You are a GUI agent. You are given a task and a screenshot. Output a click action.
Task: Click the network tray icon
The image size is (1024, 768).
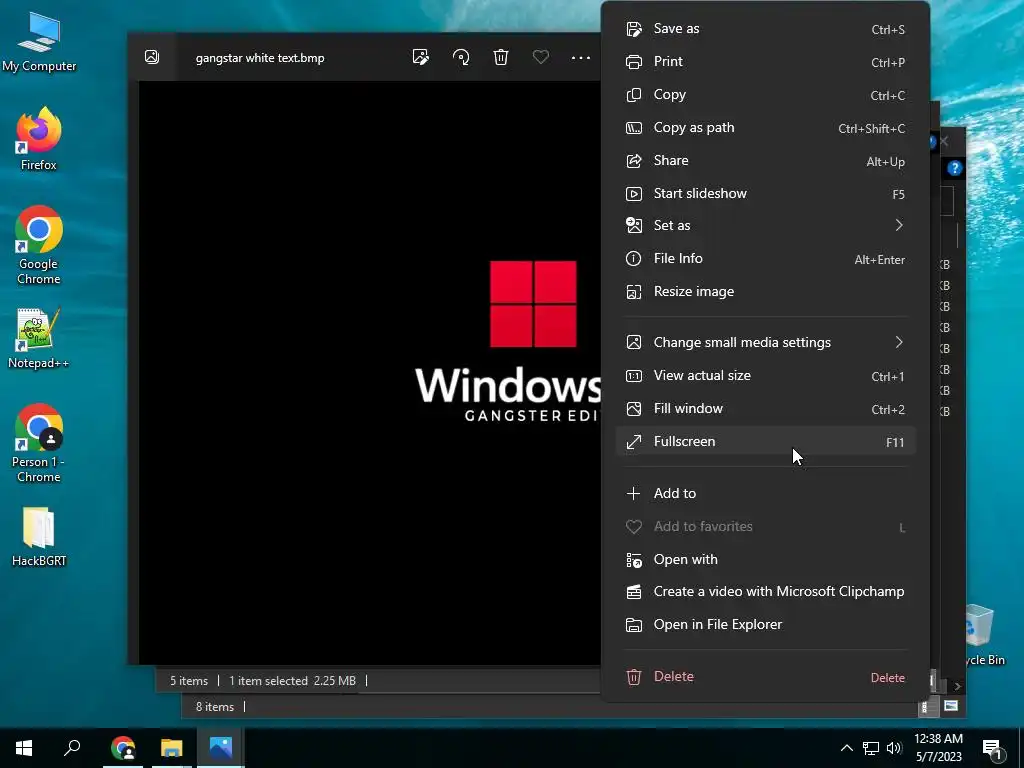(x=871, y=748)
